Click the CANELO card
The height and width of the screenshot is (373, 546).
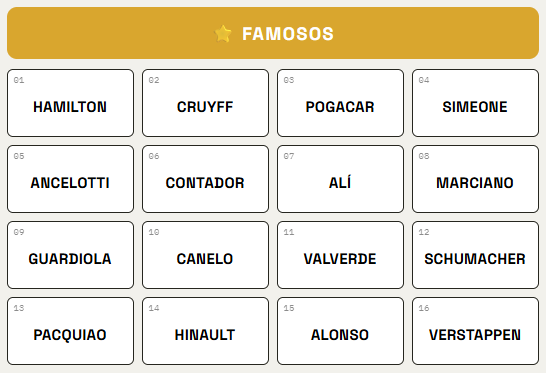(x=205, y=255)
